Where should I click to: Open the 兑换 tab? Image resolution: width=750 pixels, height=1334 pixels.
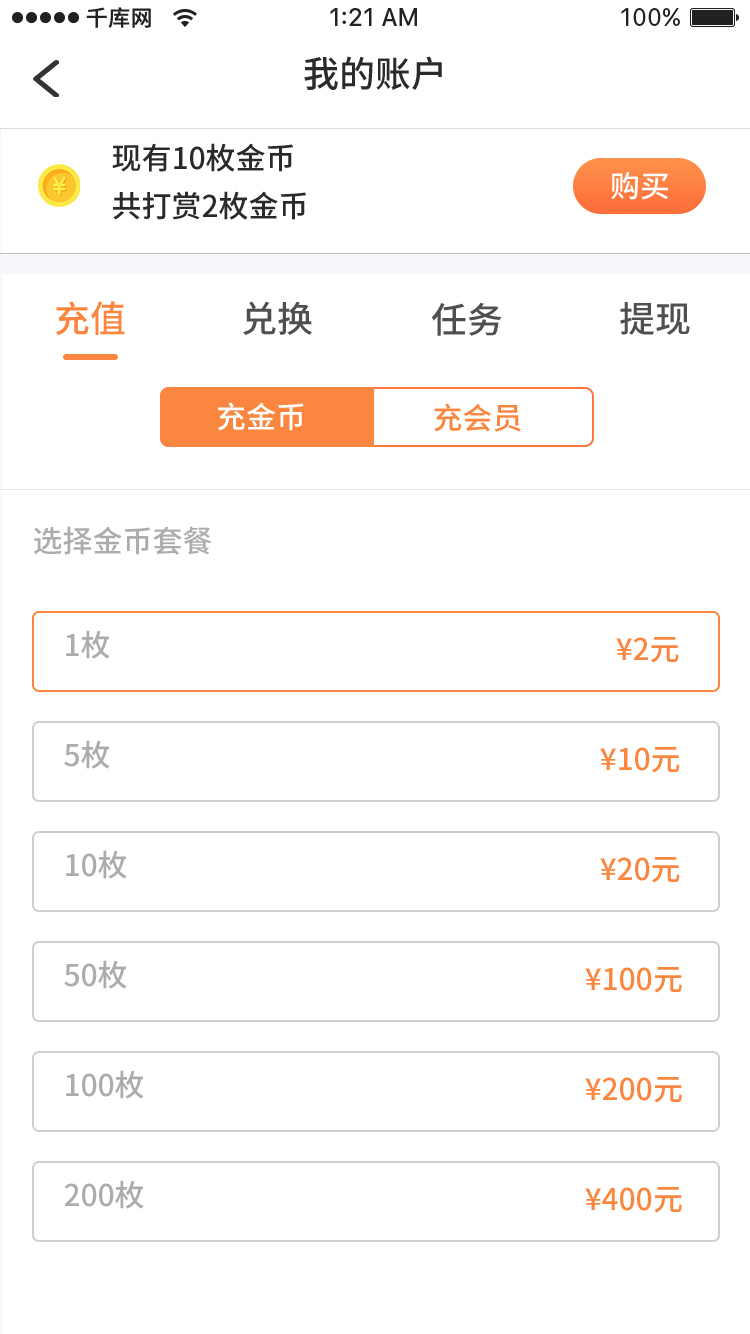click(277, 320)
